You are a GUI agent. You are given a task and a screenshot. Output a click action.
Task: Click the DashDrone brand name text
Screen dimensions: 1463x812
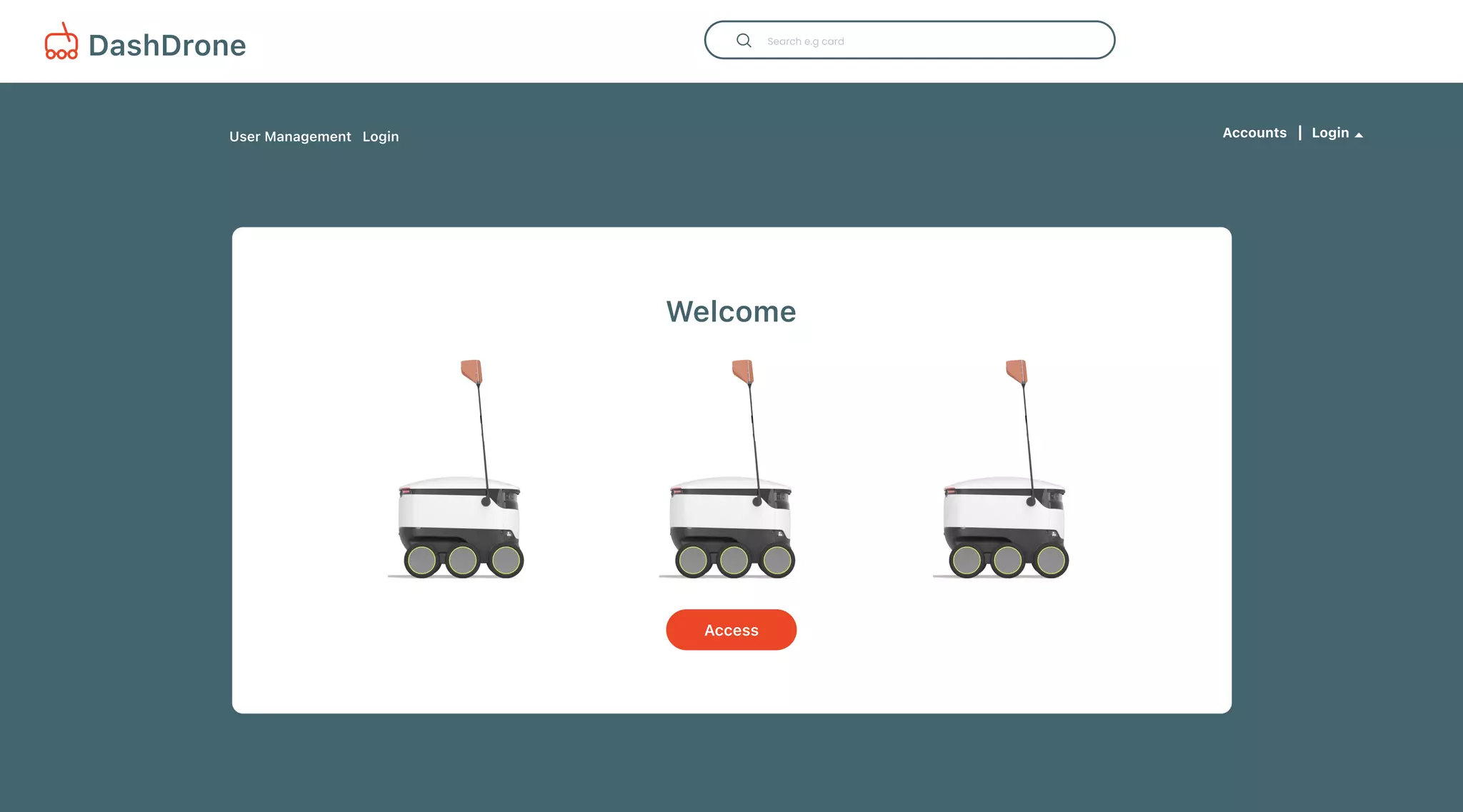(x=167, y=46)
